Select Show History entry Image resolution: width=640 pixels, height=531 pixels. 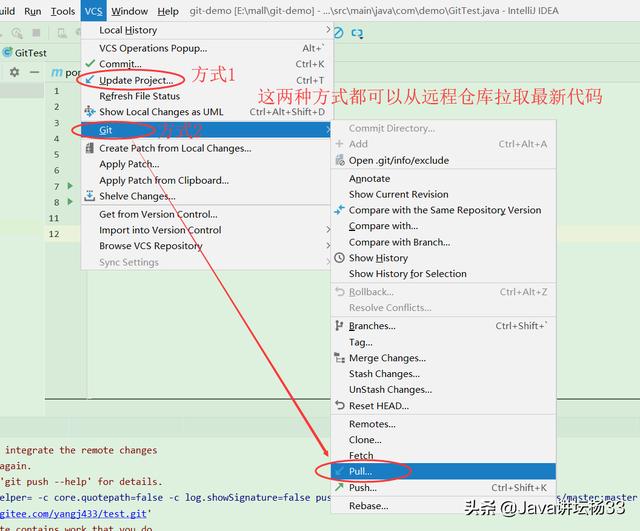tap(443, 258)
